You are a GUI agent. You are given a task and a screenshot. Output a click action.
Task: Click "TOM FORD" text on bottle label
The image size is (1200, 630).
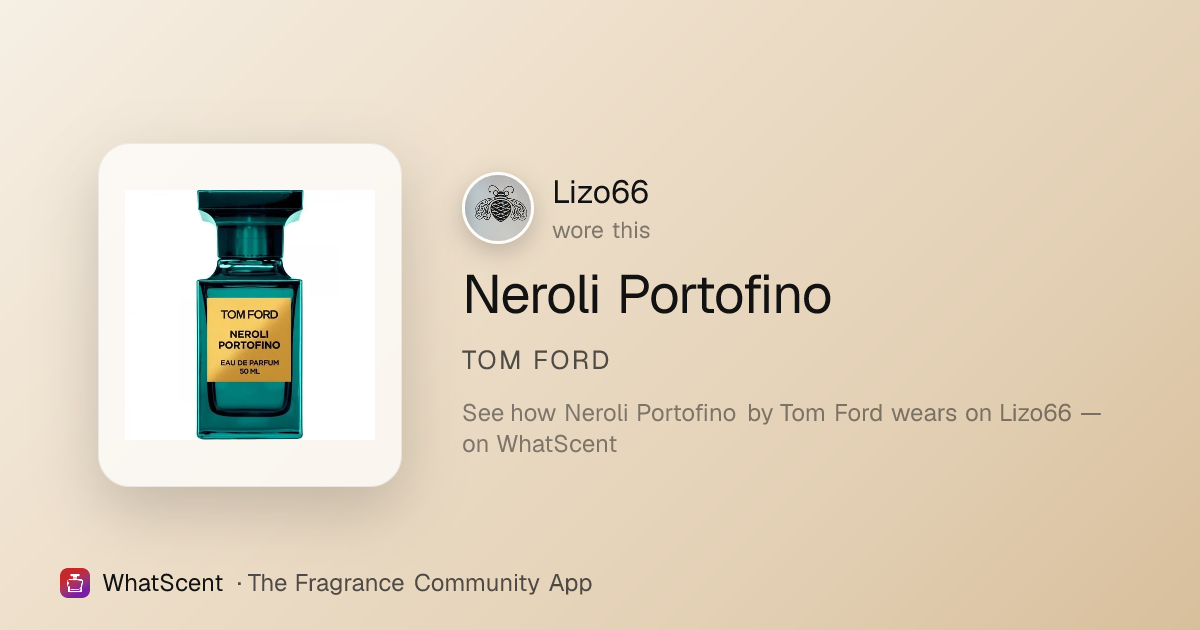(x=250, y=314)
